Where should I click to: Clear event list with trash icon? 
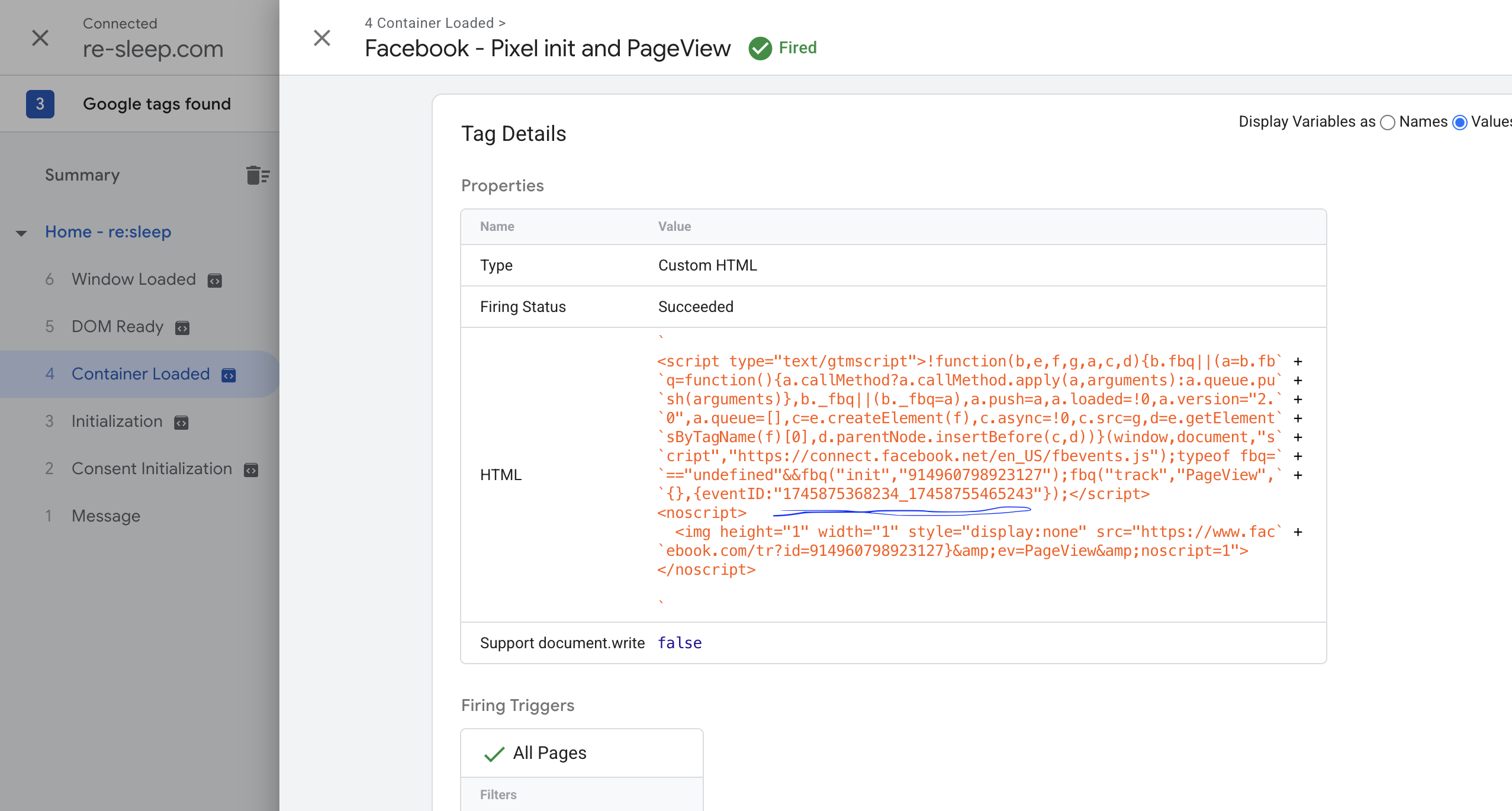pyautogui.click(x=258, y=175)
